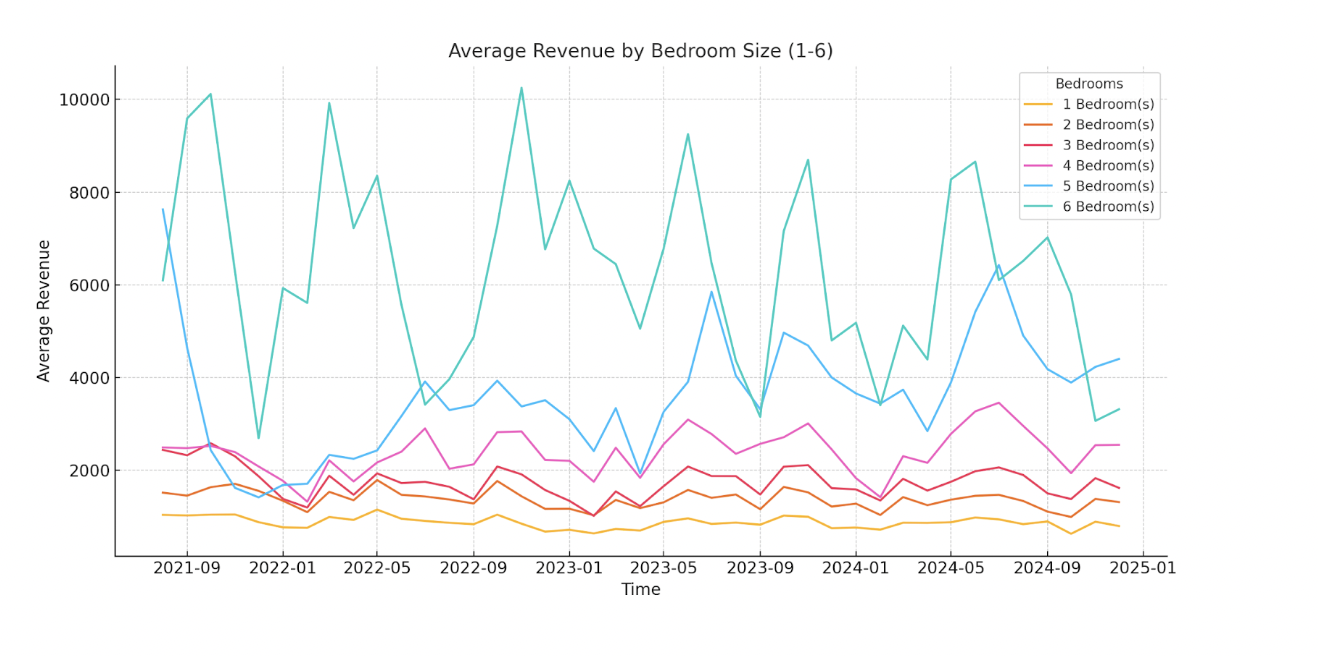Select the 2021-09 x-axis tick label

pos(186,568)
